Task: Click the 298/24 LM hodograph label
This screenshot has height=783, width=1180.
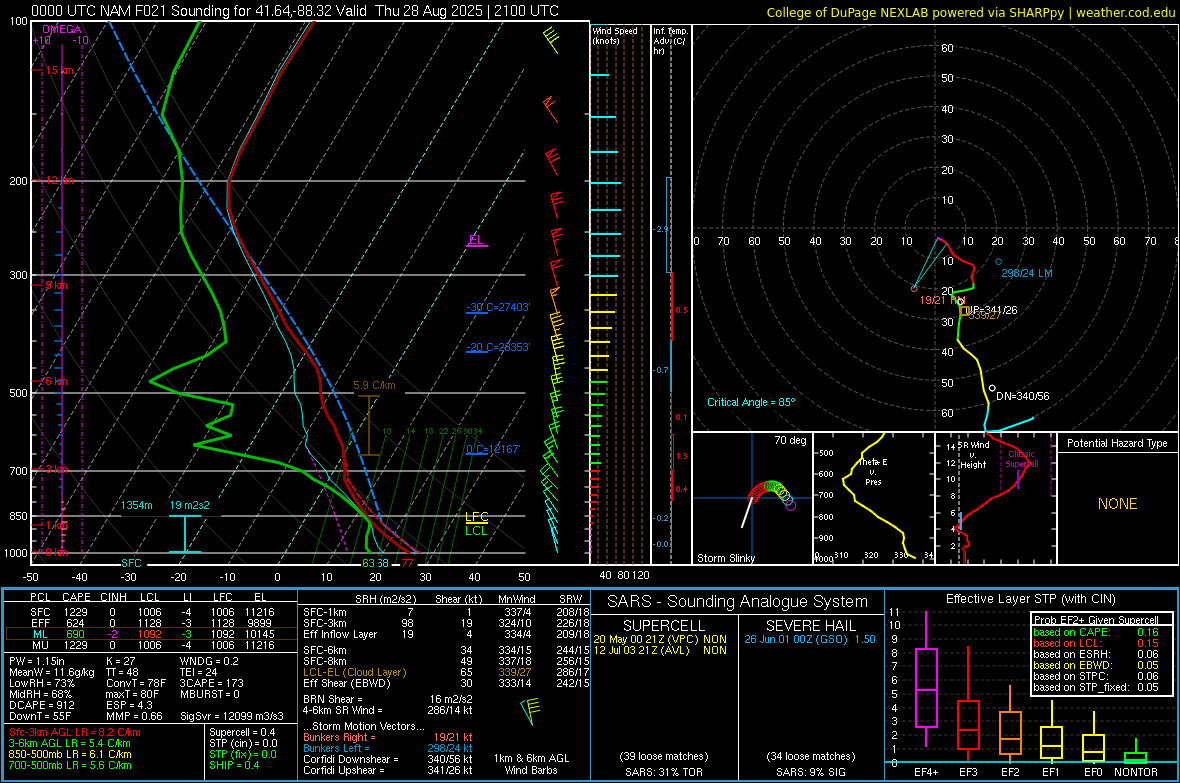Action: click(x=1026, y=273)
